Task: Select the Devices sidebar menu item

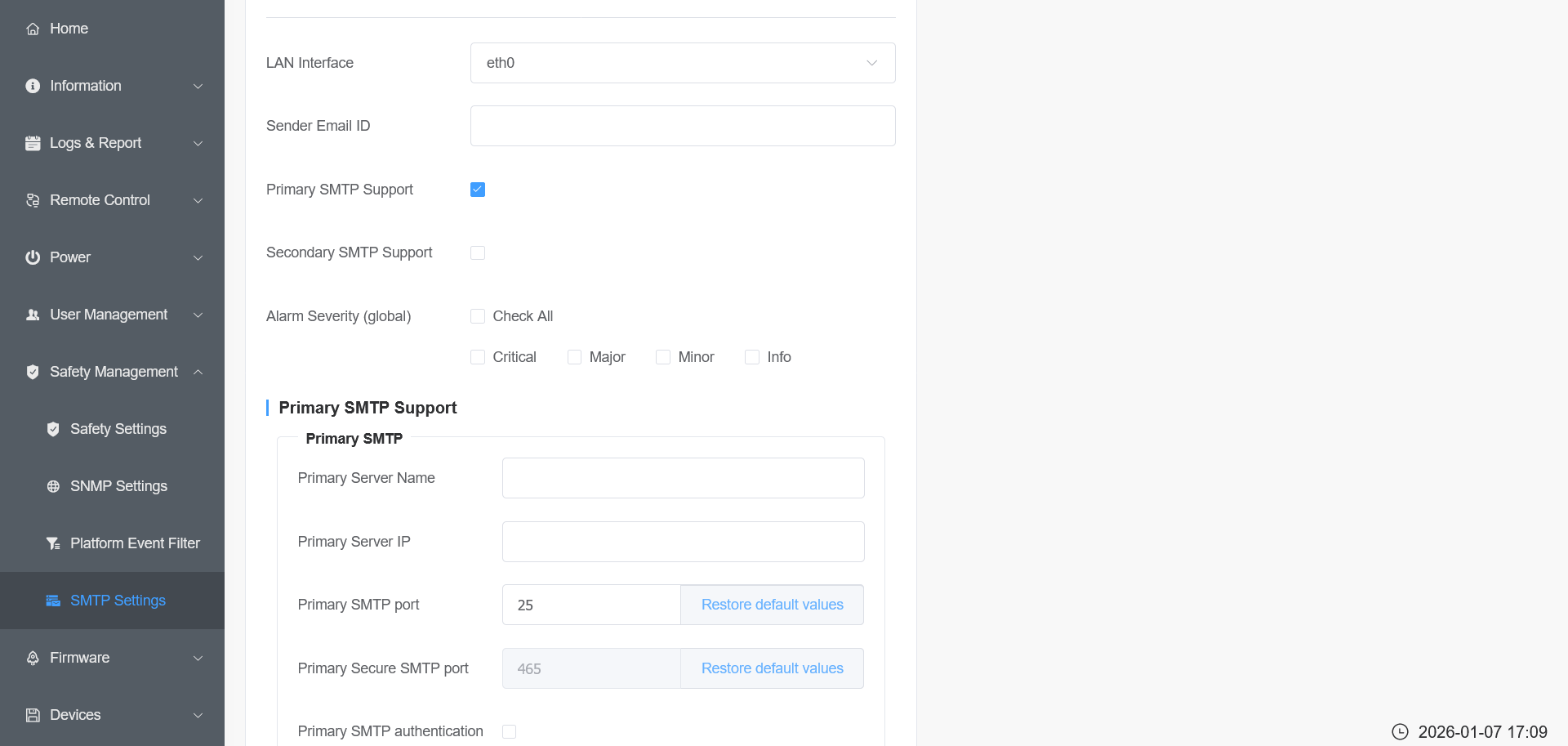Action: coord(75,715)
